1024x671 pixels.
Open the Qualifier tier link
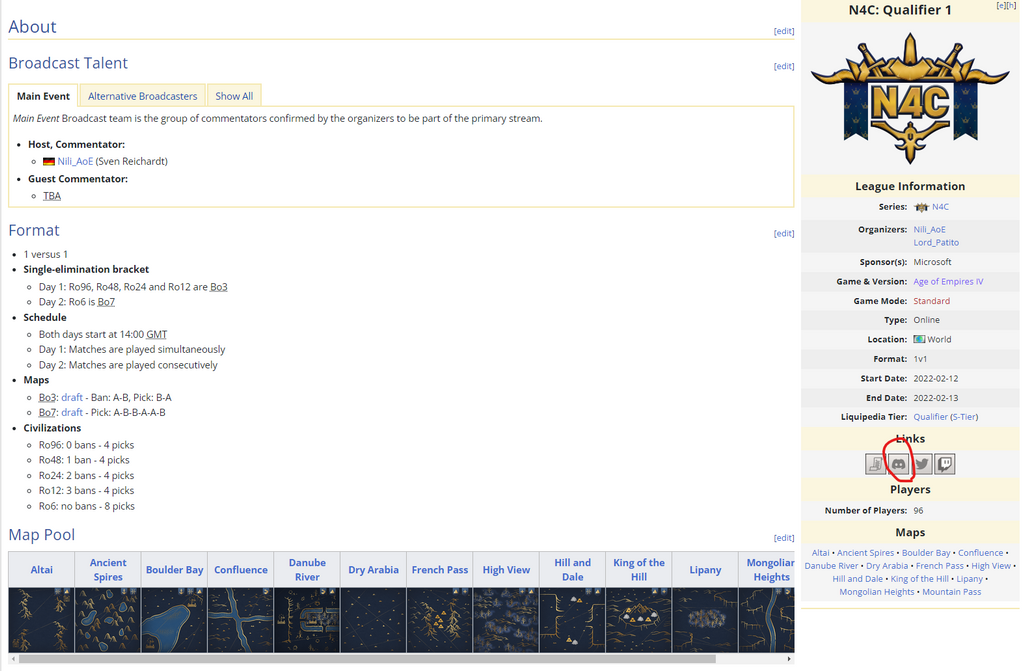pos(930,417)
